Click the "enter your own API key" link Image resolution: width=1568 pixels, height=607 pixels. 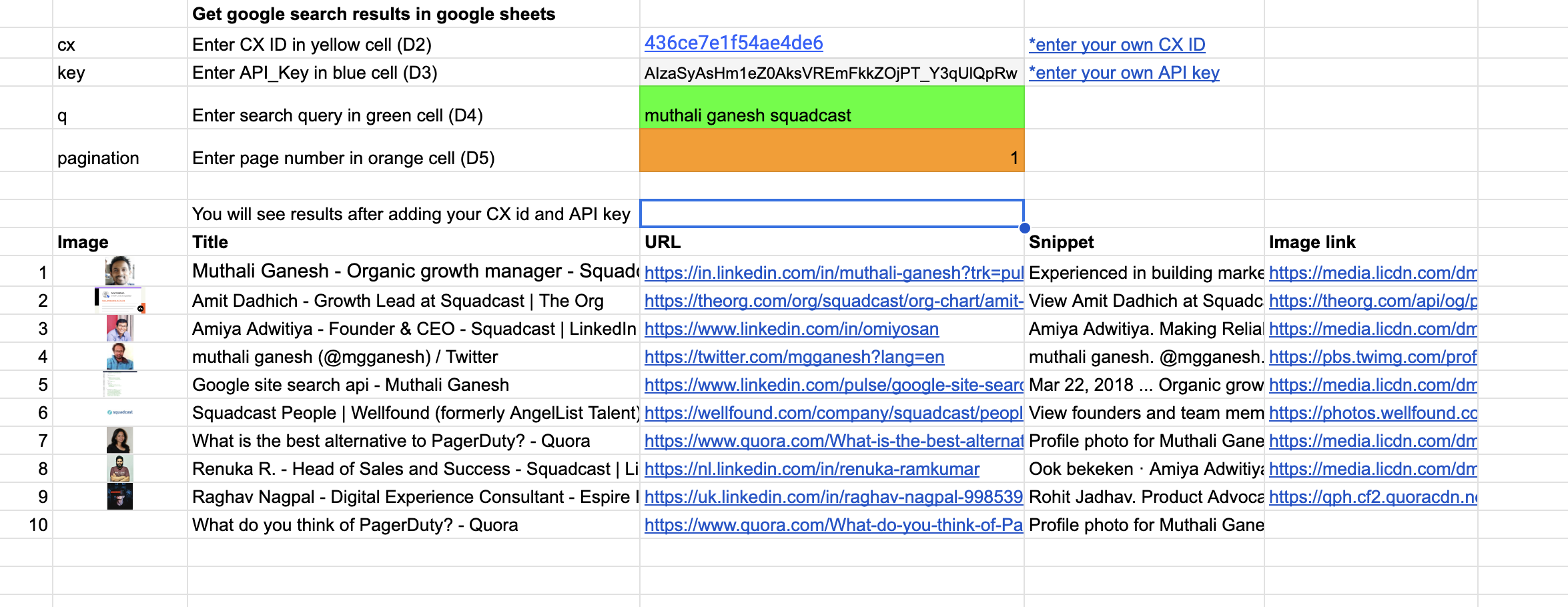pyautogui.click(x=1124, y=73)
